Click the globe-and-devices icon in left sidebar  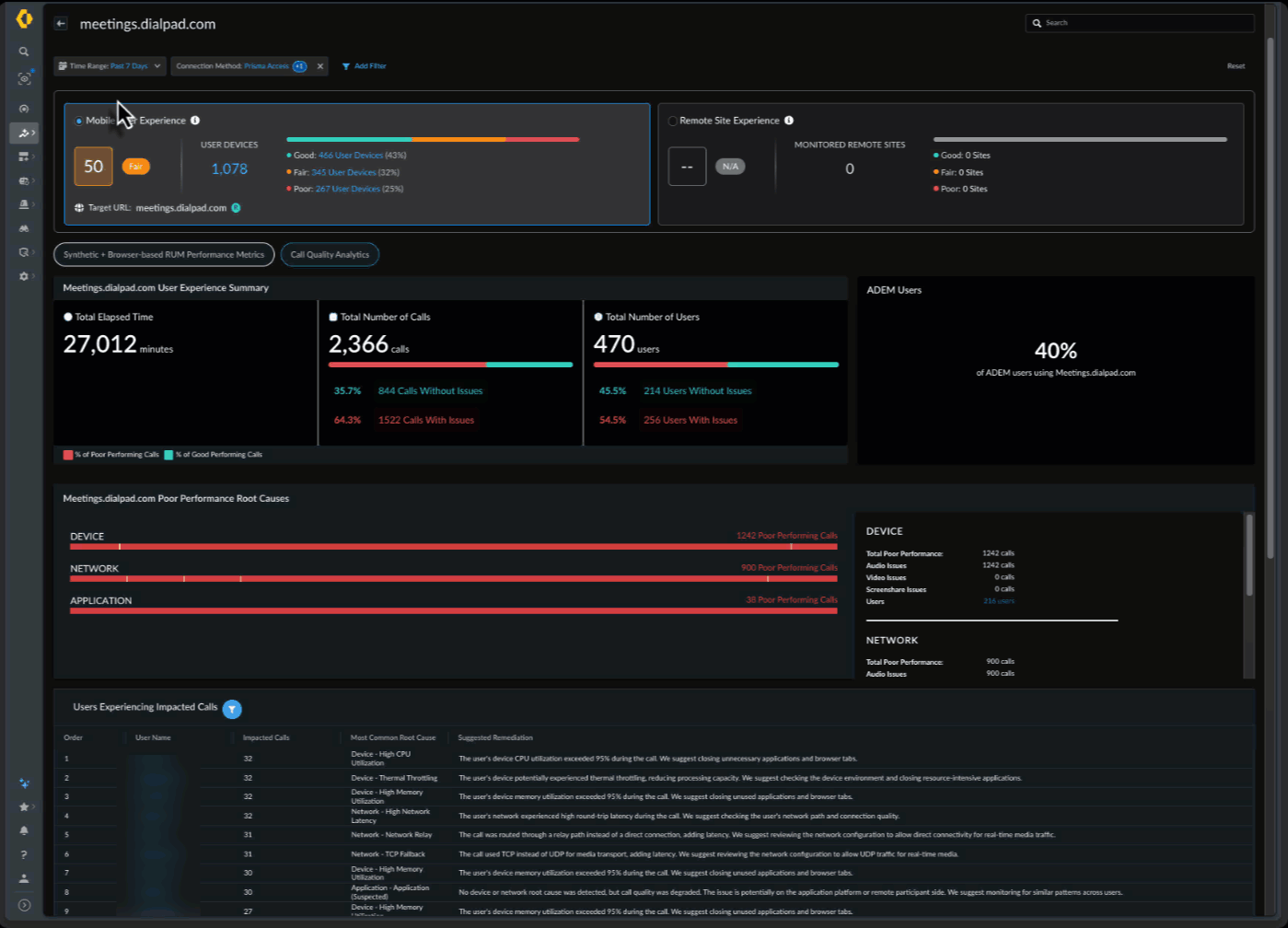(24, 180)
